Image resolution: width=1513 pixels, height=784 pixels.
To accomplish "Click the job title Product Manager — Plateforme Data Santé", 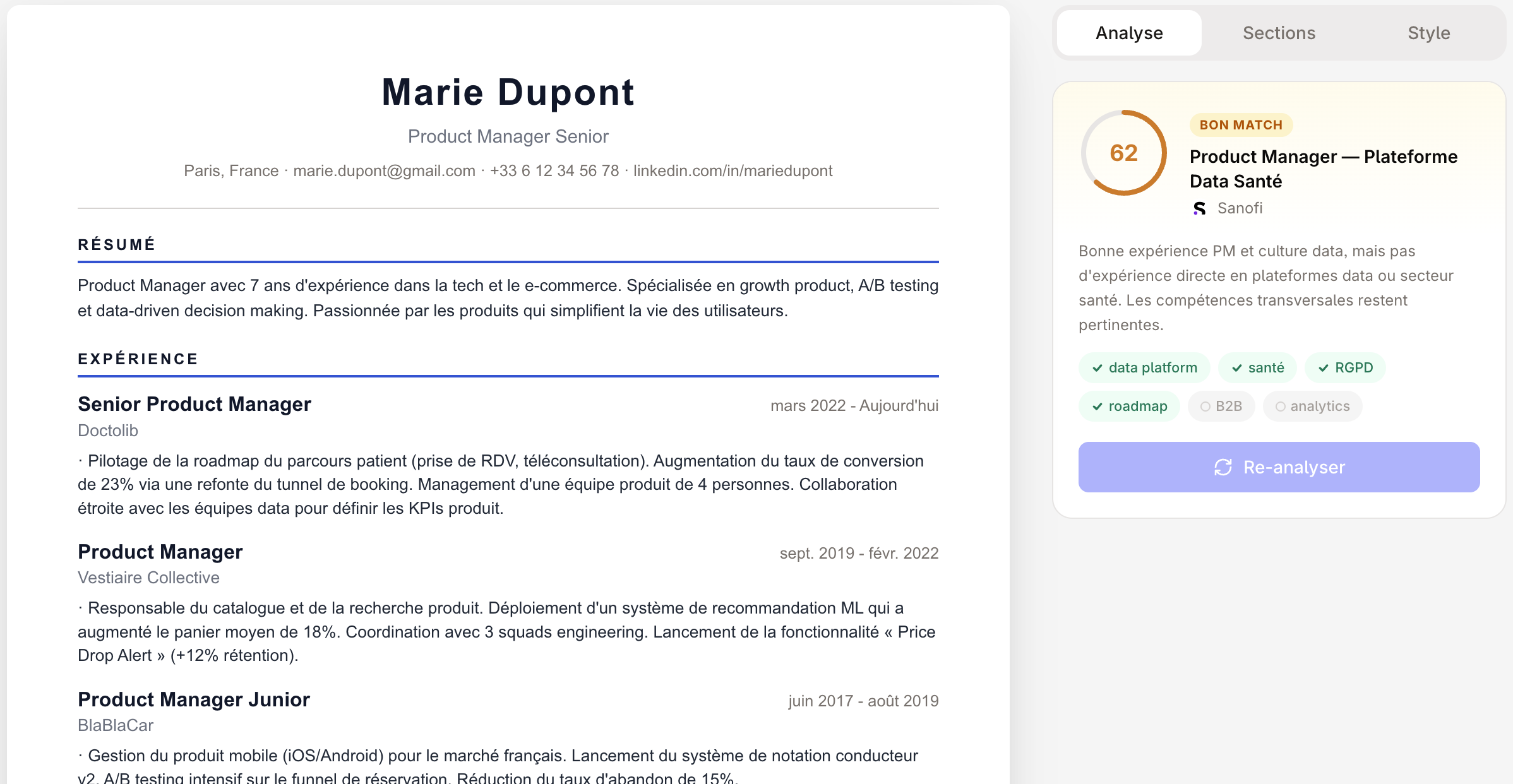I will point(1324,169).
